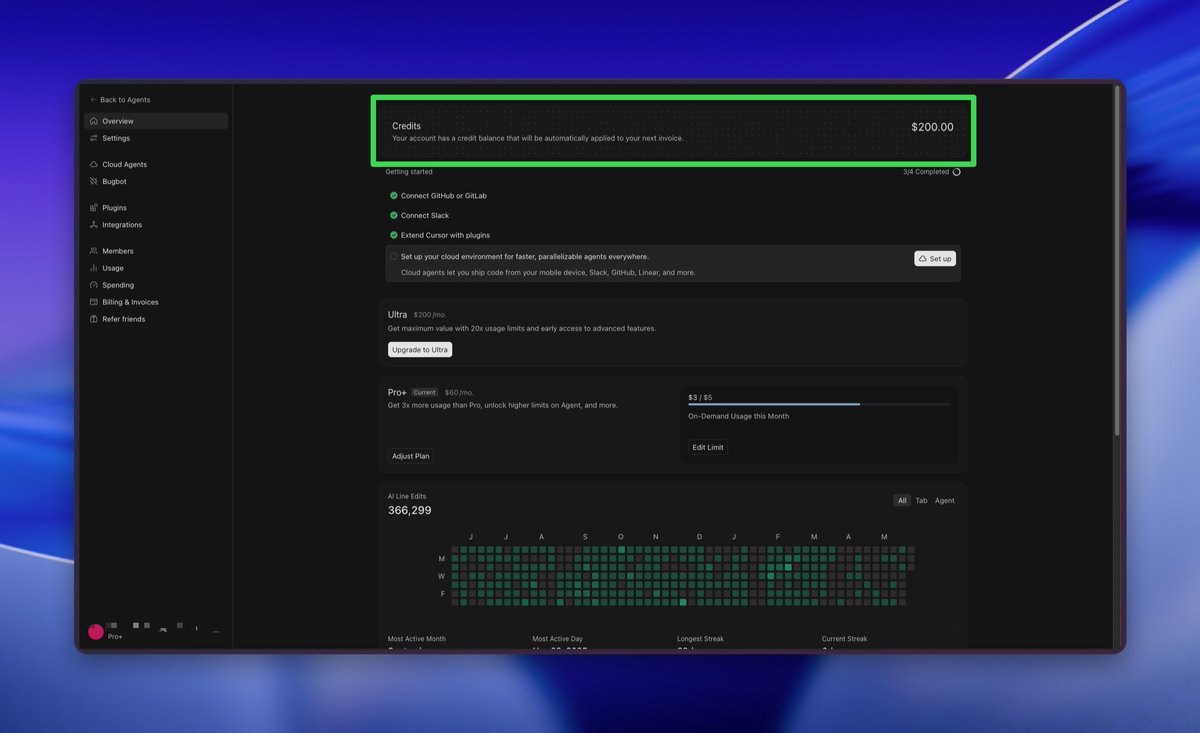Click the $200.00 credit balance
Viewport: 1200px width, 733px height.
point(932,127)
